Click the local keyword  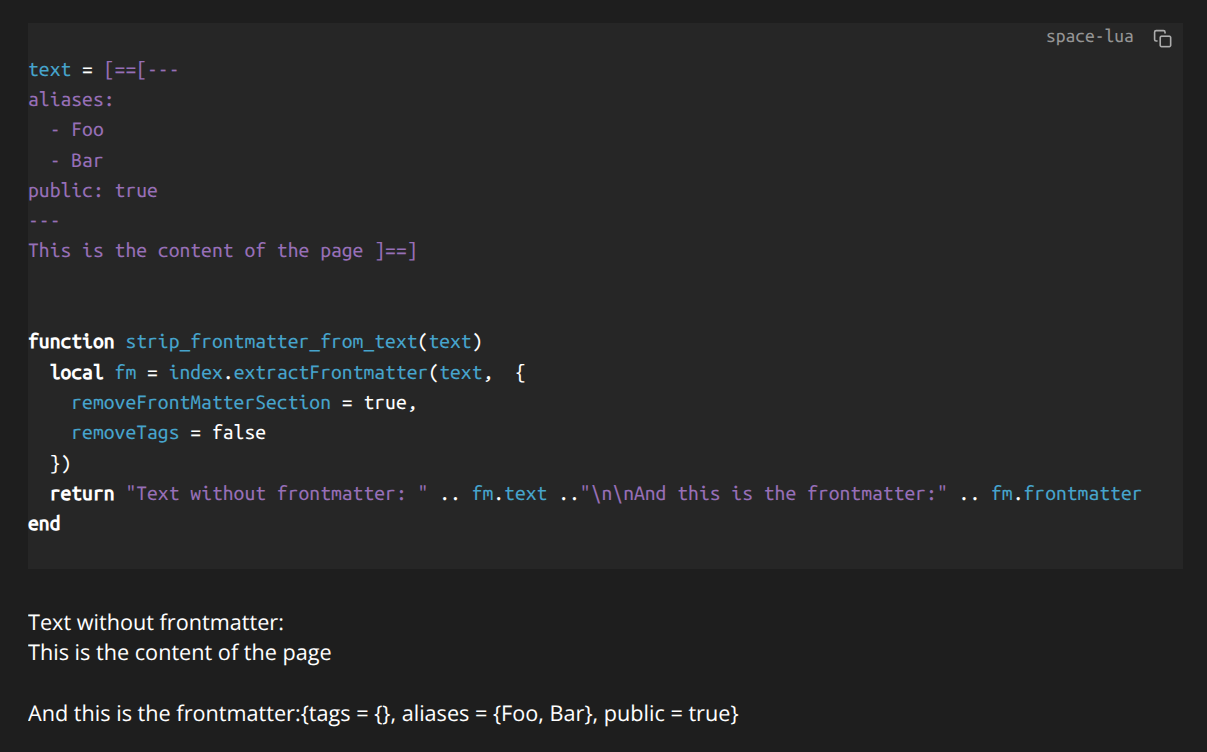77,372
